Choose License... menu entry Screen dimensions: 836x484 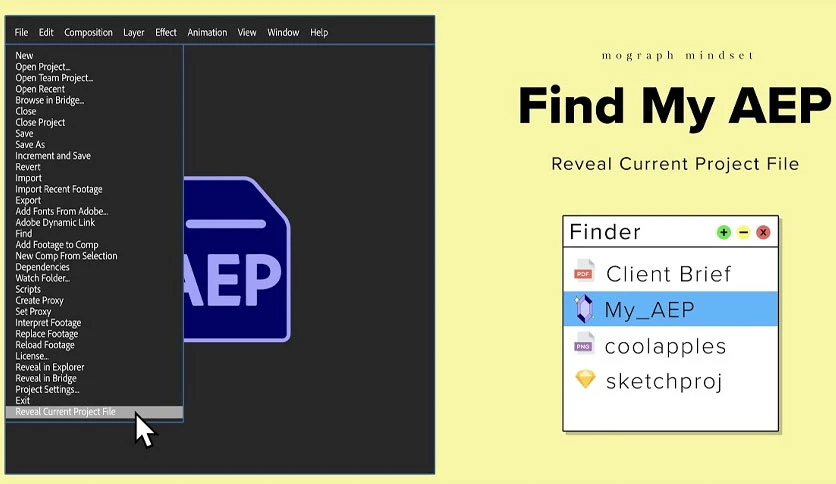(31, 356)
